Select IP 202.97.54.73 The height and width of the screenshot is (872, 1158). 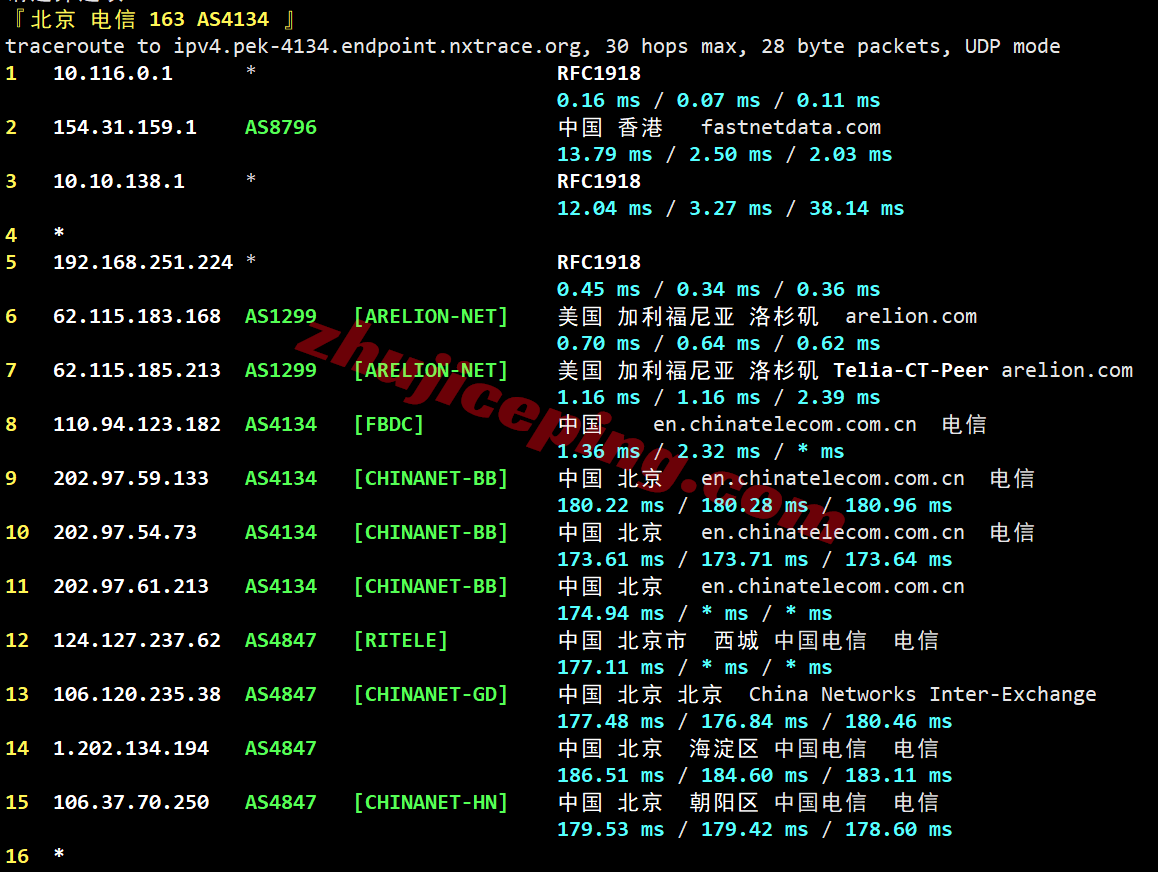[x=125, y=532]
